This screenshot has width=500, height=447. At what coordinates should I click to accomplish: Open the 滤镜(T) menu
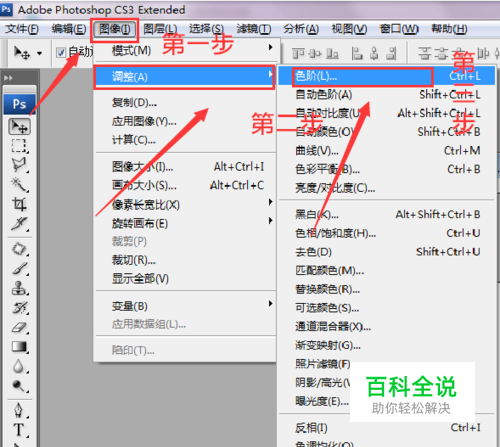coord(254,29)
